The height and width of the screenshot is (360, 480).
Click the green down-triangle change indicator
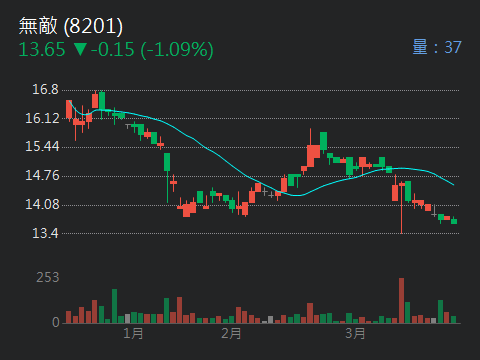point(80,49)
